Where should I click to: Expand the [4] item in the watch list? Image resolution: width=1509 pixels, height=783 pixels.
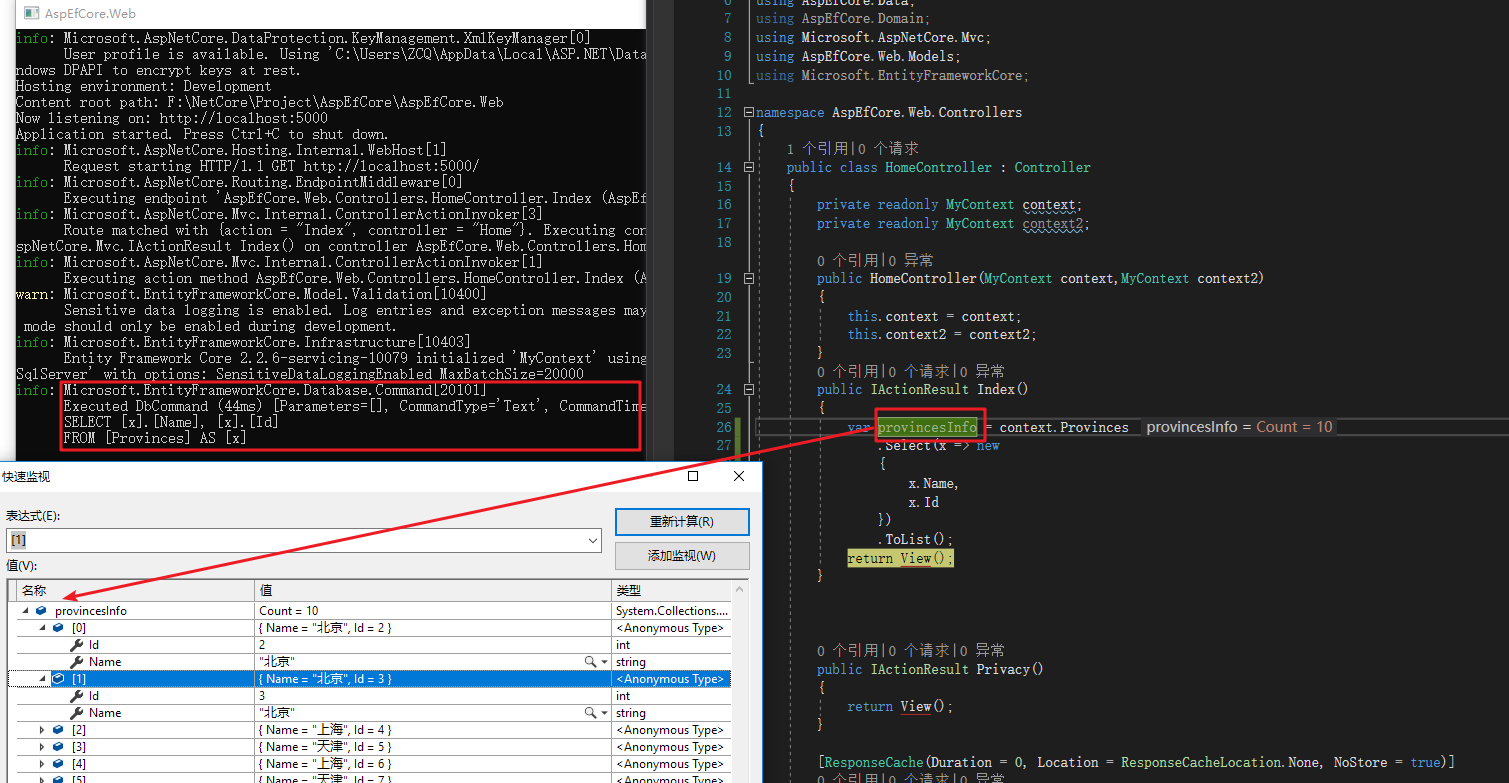42,763
